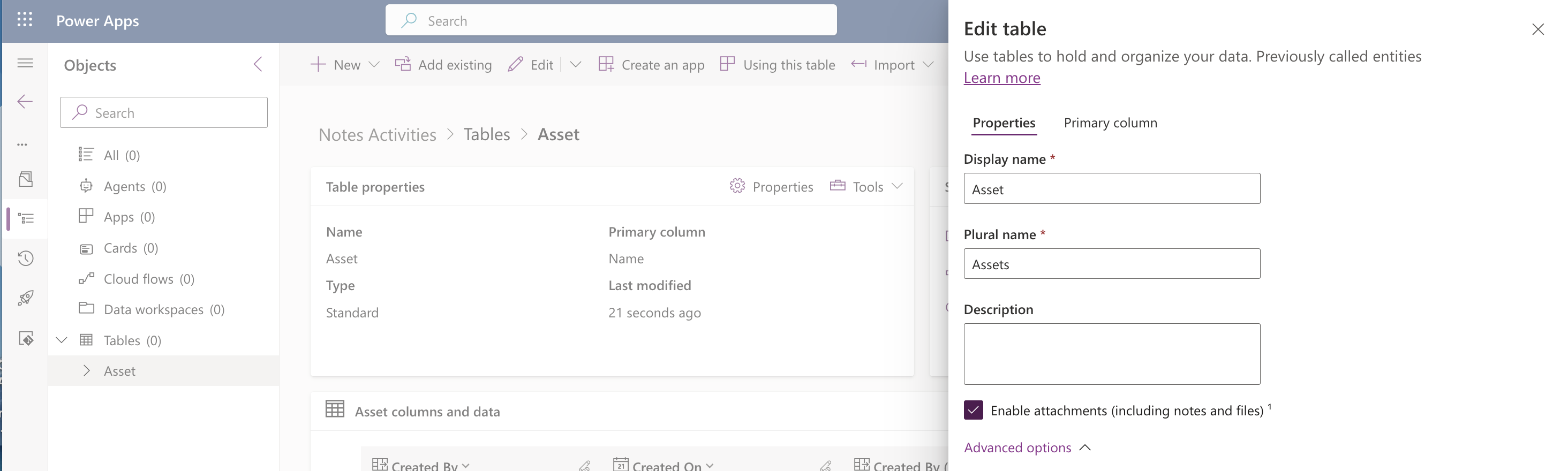This screenshot has width=1568, height=471.
Task: Navigate to Tables breadcrumb
Action: coord(487,134)
